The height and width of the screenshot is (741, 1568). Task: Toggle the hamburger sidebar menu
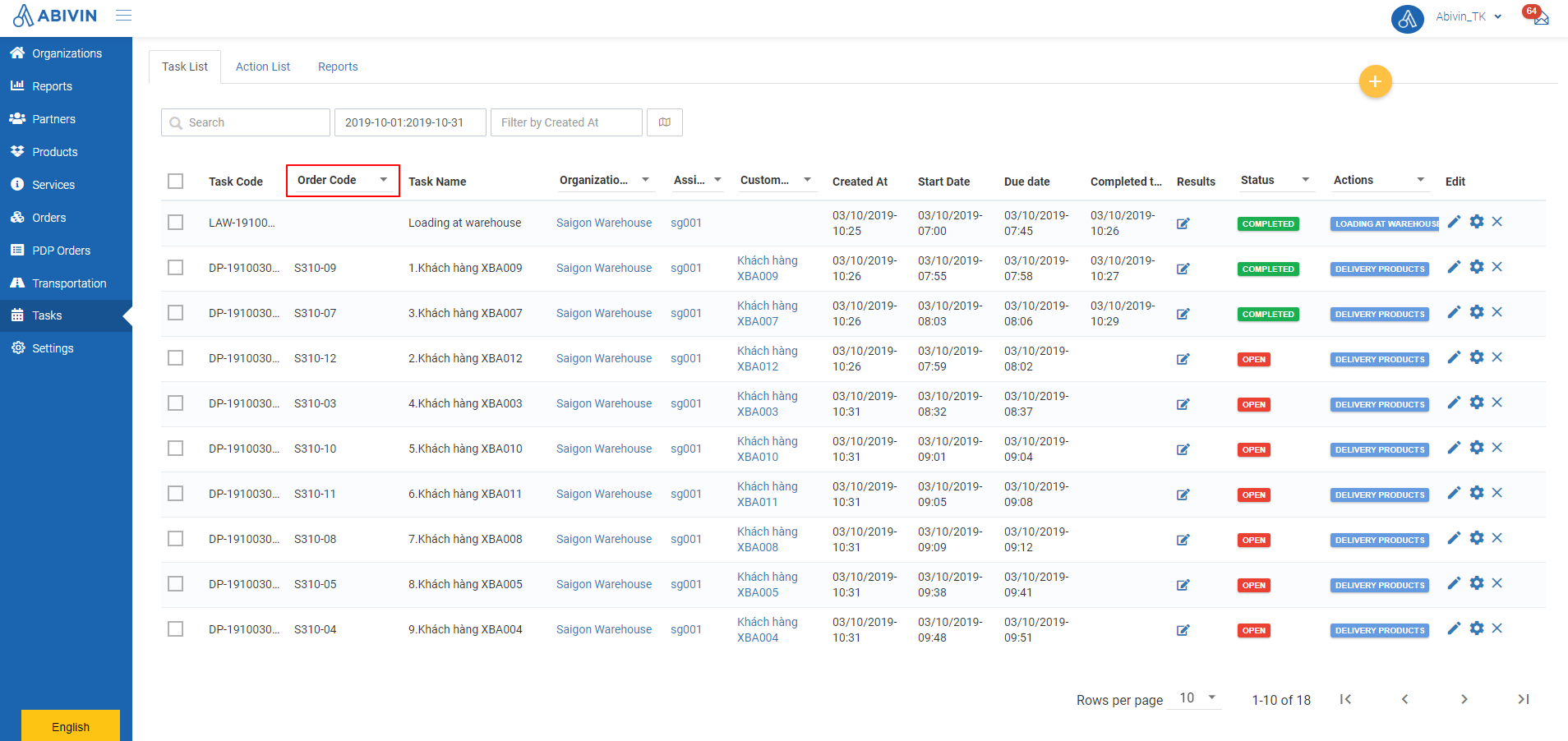click(123, 16)
